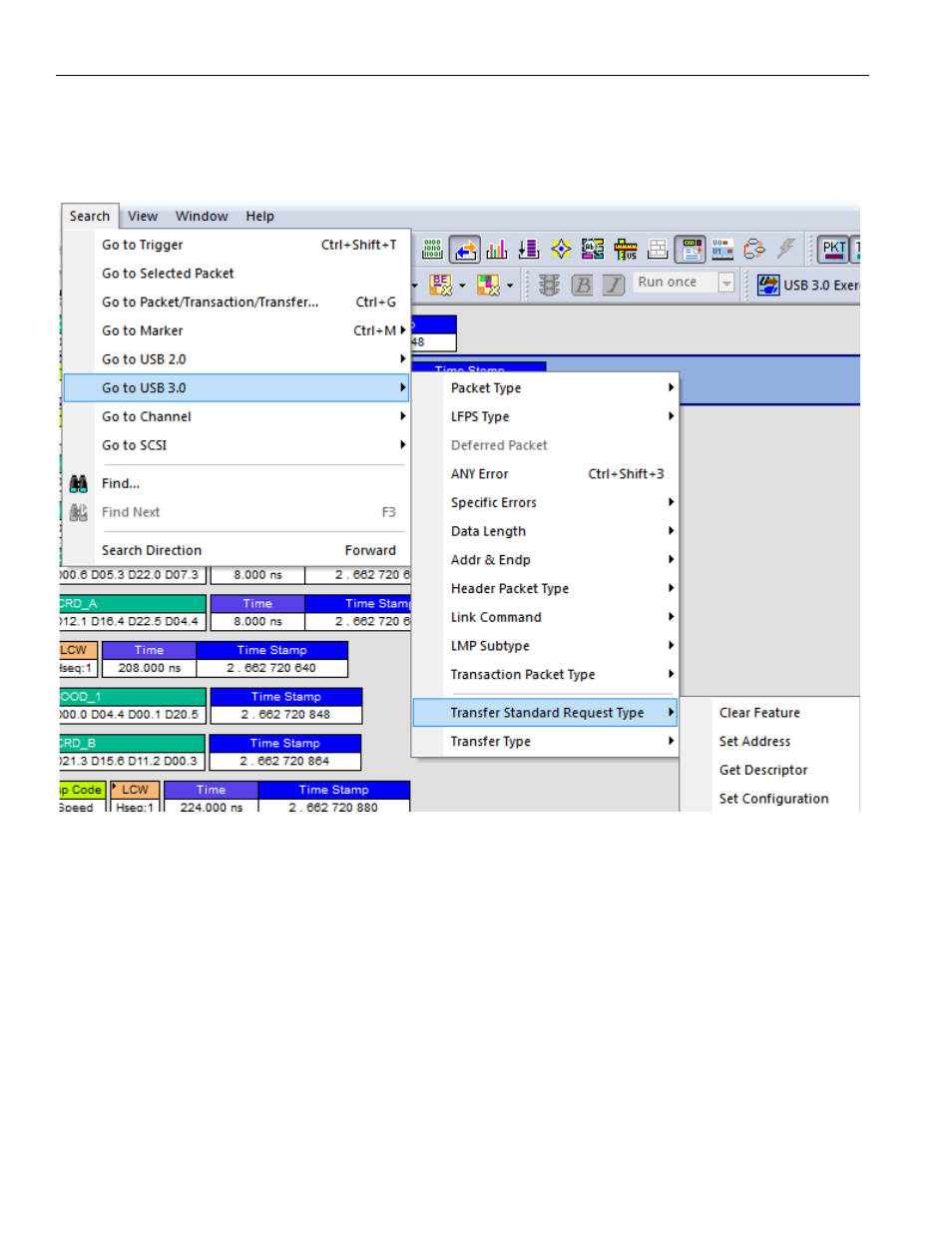Click the Ab decoding toolbar icon
Viewport: 952px width, 1233px height.
(x=593, y=249)
